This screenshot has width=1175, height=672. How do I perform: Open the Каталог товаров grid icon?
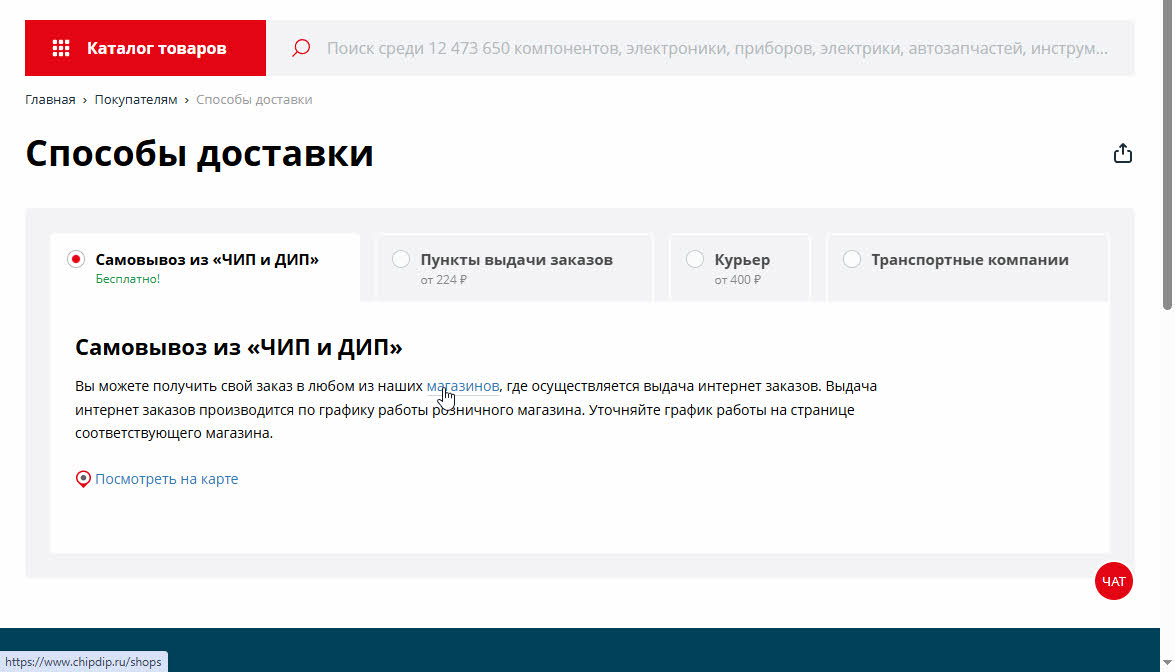61,48
